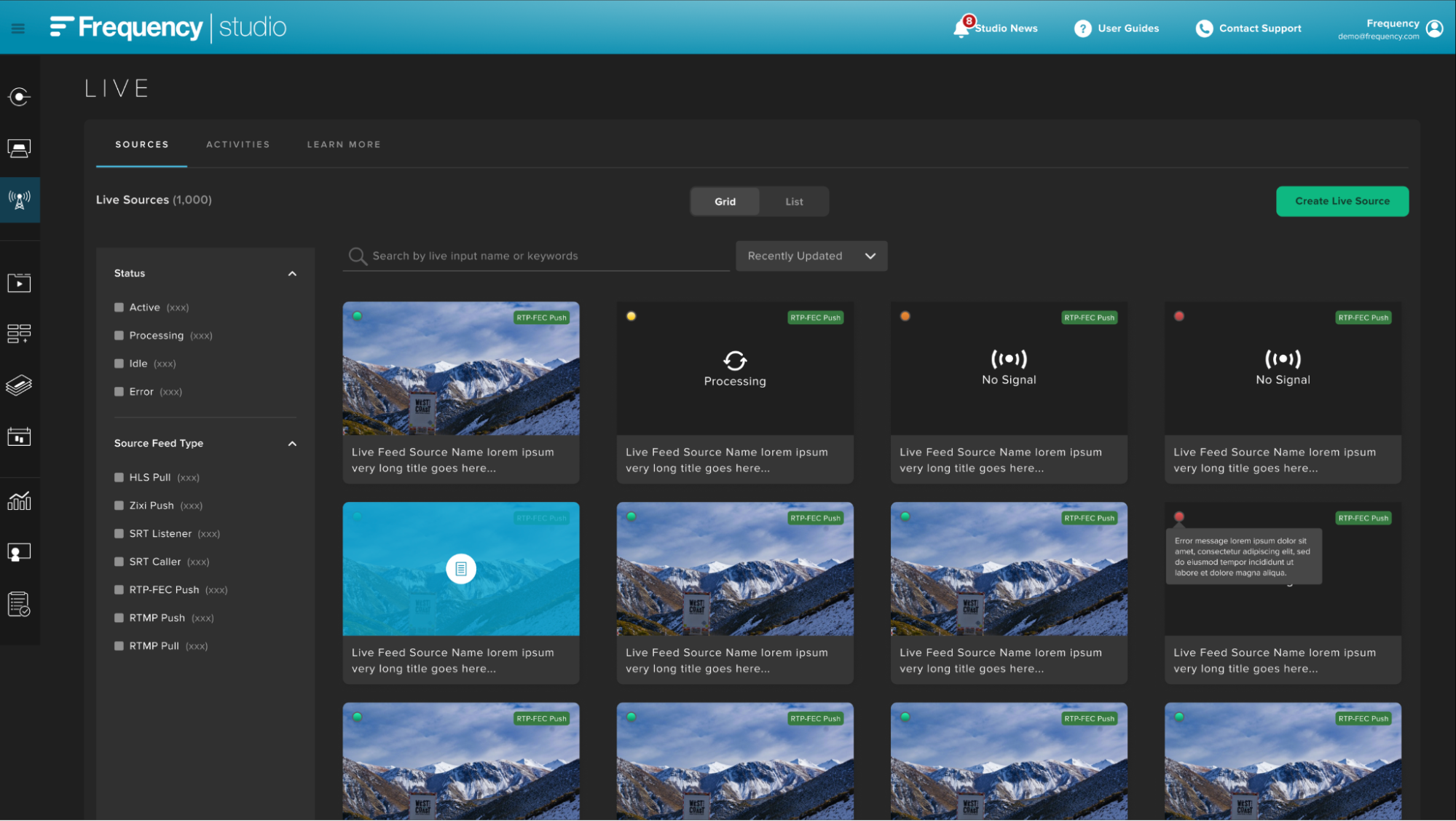
Task: Check the Error status filter
Action: coord(119,392)
